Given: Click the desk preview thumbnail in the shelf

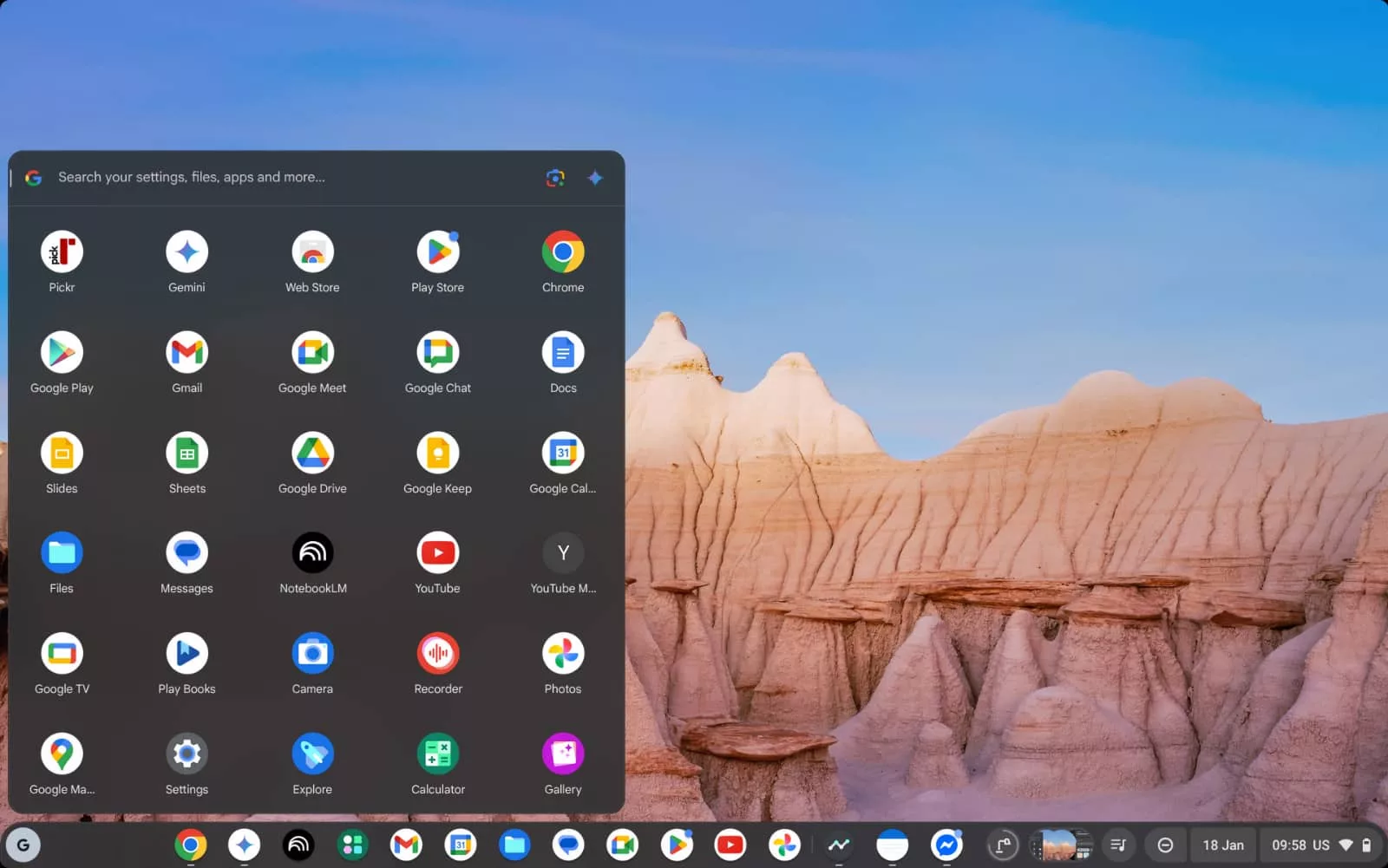Looking at the screenshot, I should pyautogui.click(x=1059, y=845).
